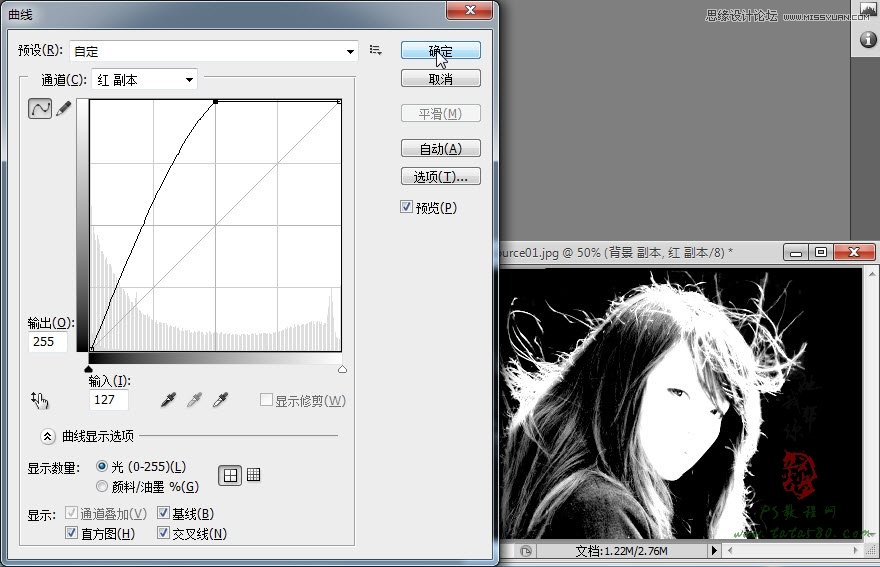This screenshot has height=567, width=880.
Task: Enable the 显示修剪(W) checkbox
Action: point(267,400)
